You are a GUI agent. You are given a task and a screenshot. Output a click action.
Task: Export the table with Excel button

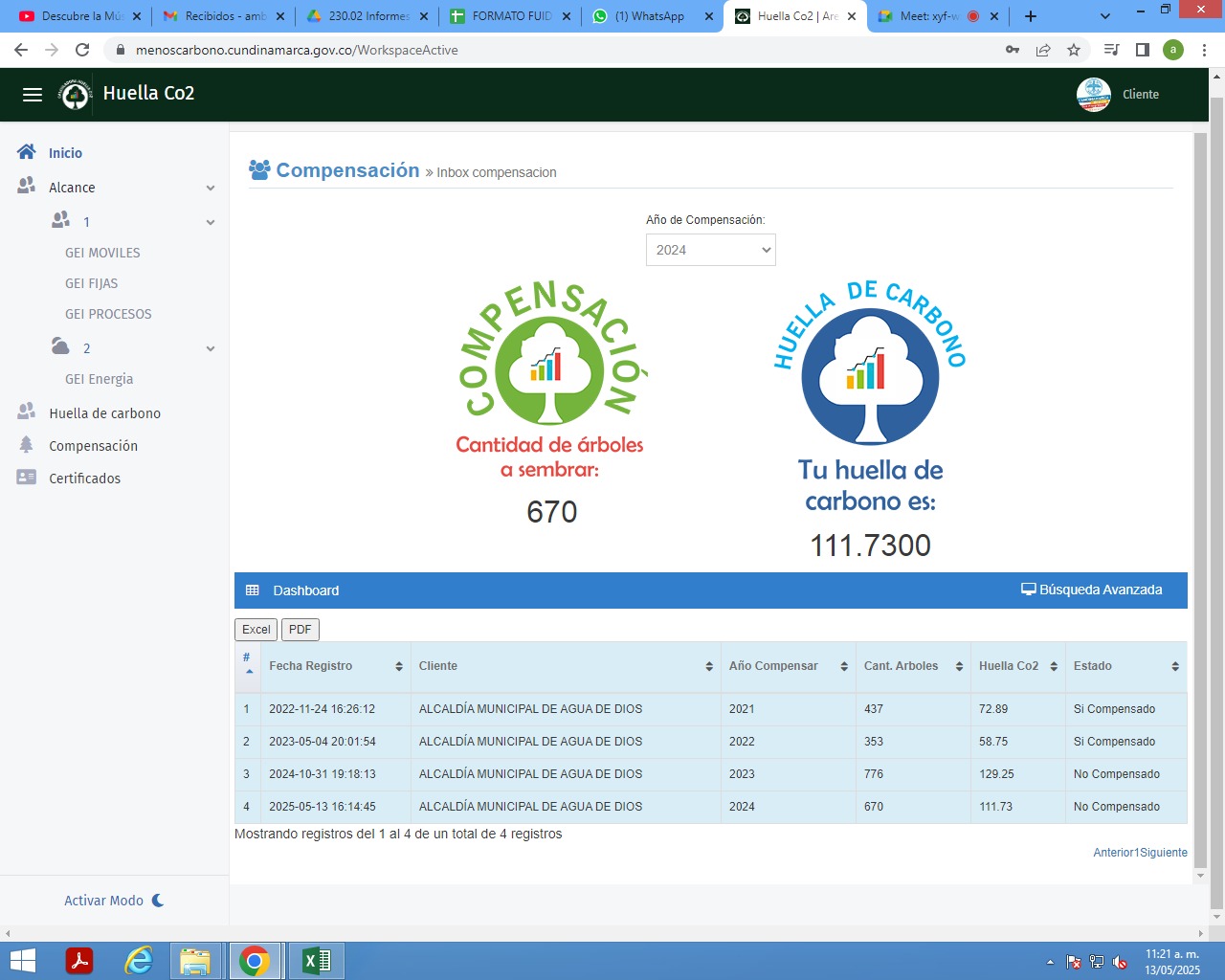click(x=256, y=630)
